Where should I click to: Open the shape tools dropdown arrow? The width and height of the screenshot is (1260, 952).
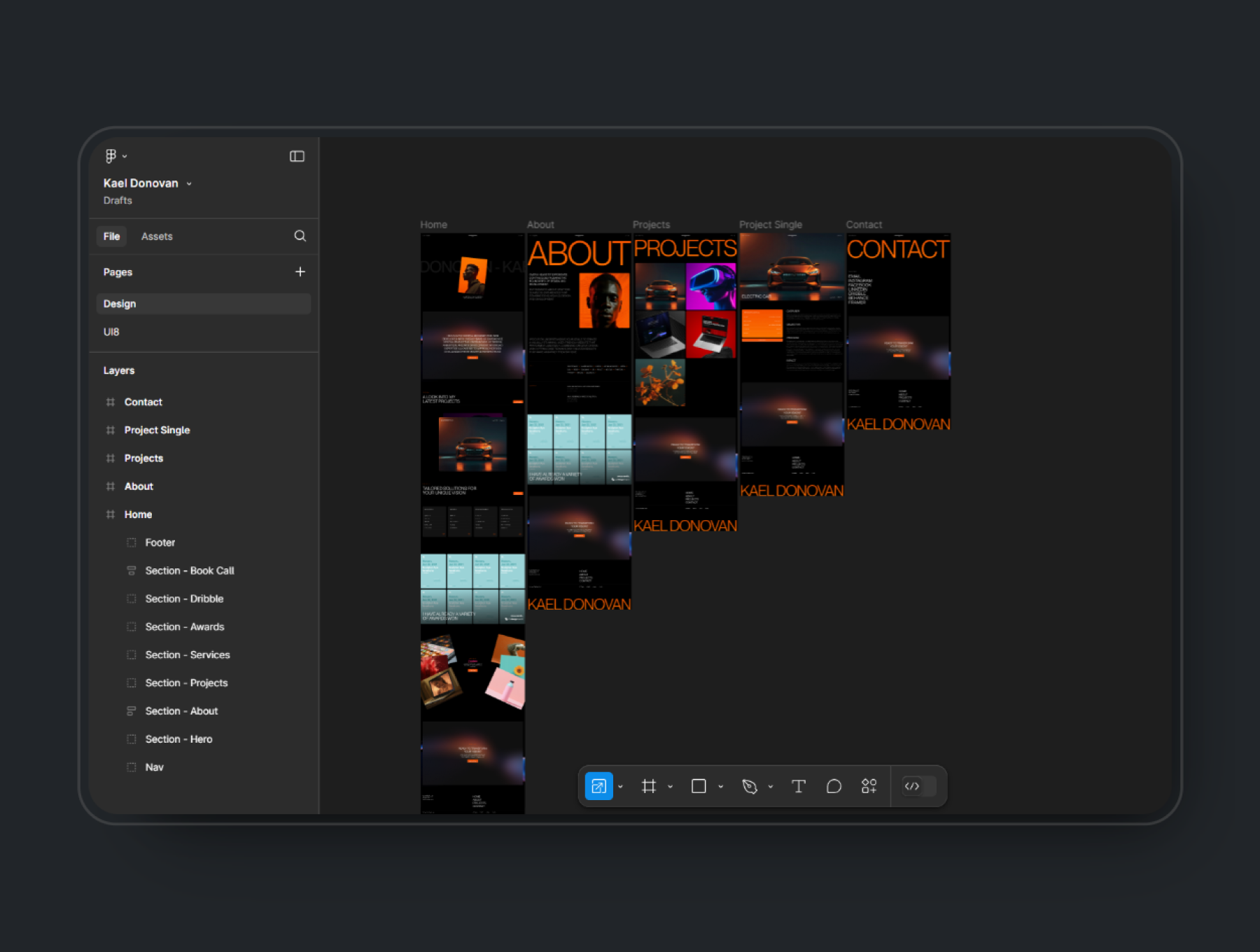click(720, 787)
